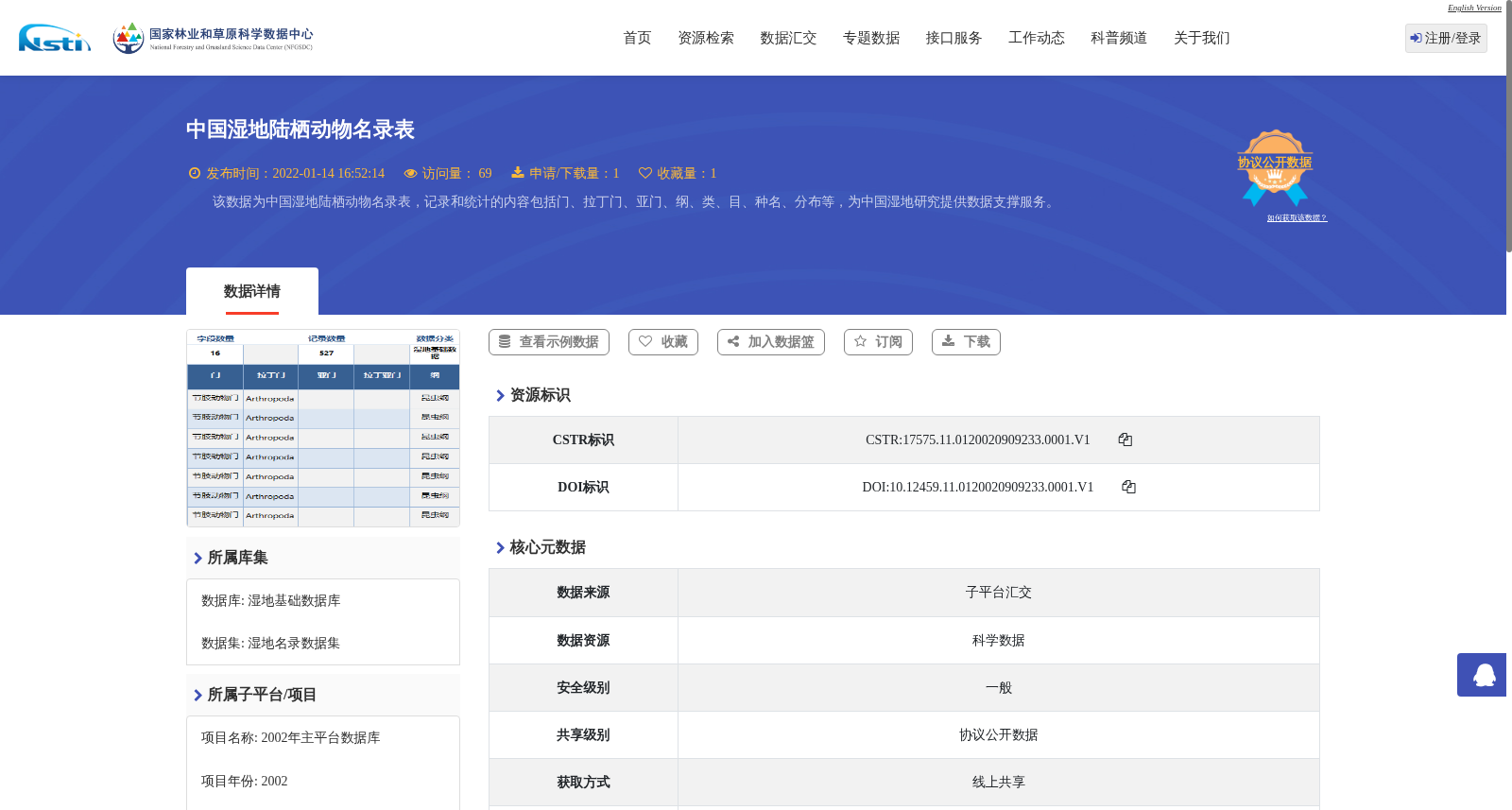1512x810 pixels.
Task: Click the 协议公开数据 sharing level cell
Action: click(999, 734)
